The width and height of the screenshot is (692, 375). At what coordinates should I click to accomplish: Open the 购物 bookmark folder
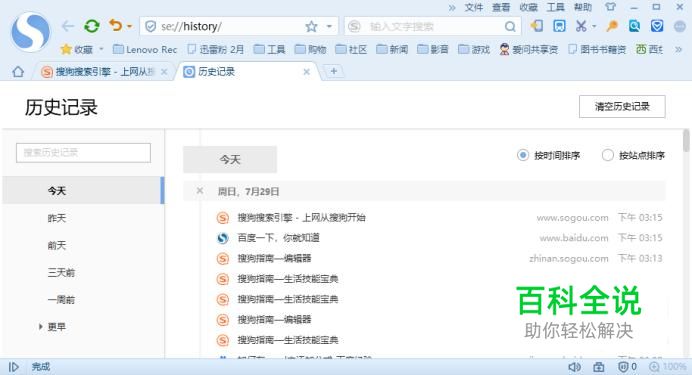coord(310,49)
